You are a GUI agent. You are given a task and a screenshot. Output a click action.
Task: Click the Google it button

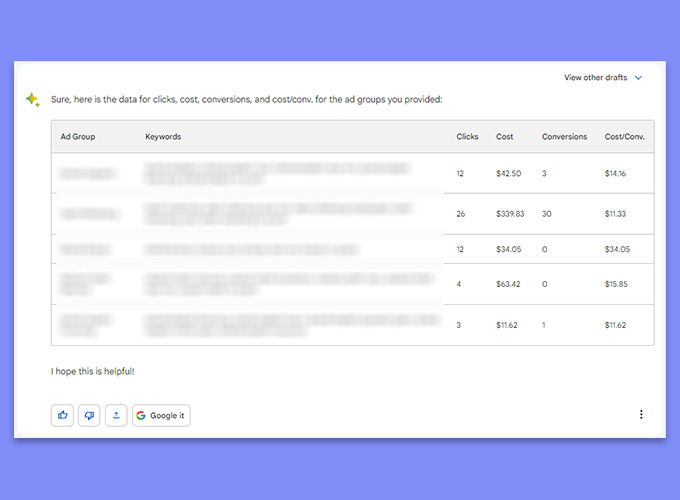click(x=161, y=415)
